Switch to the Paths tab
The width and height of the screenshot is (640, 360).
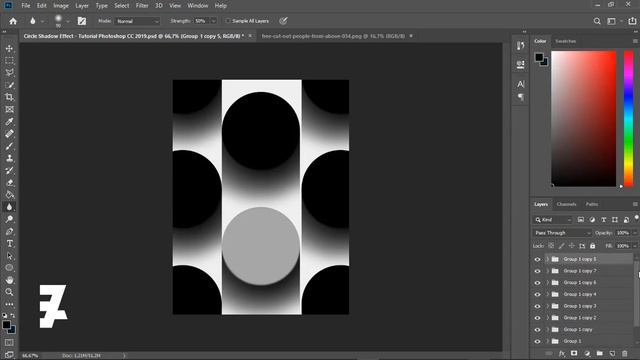coord(591,204)
